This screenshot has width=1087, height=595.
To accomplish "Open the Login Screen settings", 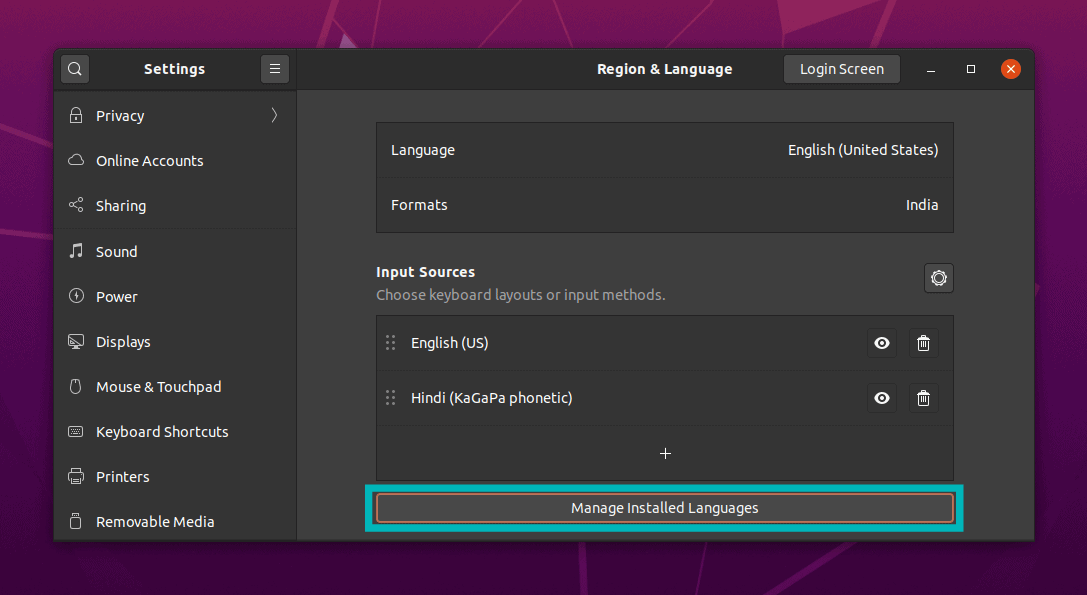I will coord(841,68).
